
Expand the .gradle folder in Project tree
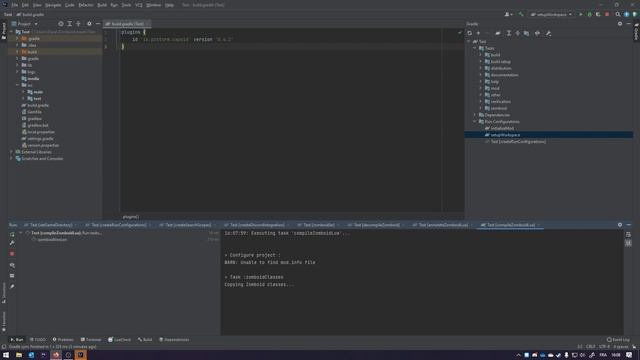click(17, 39)
